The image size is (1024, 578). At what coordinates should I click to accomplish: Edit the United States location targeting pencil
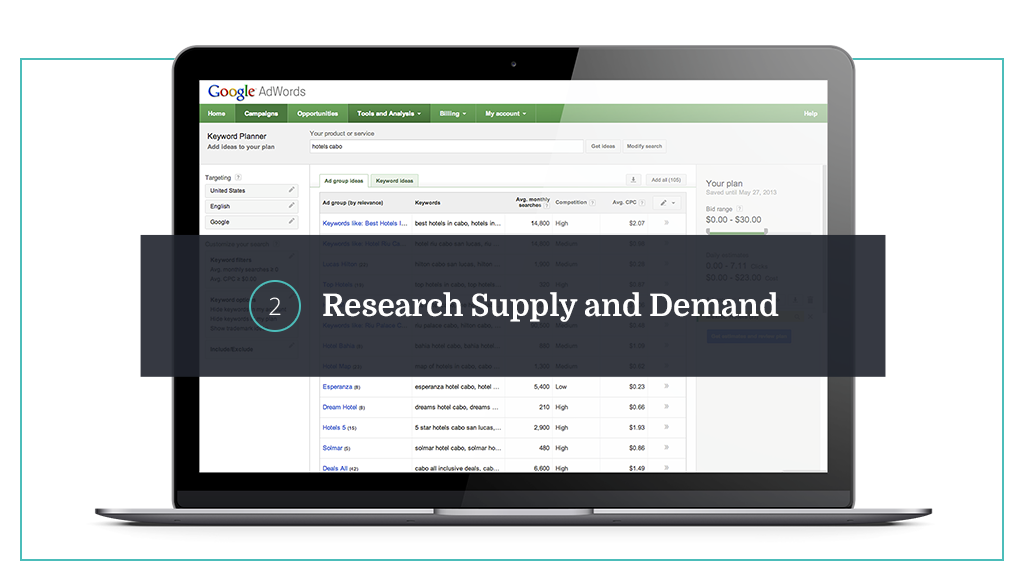point(291,190)
